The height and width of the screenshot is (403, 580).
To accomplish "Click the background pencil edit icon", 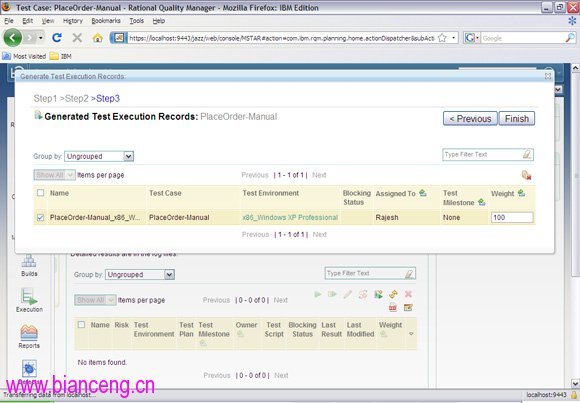I will tap(347, 294).
